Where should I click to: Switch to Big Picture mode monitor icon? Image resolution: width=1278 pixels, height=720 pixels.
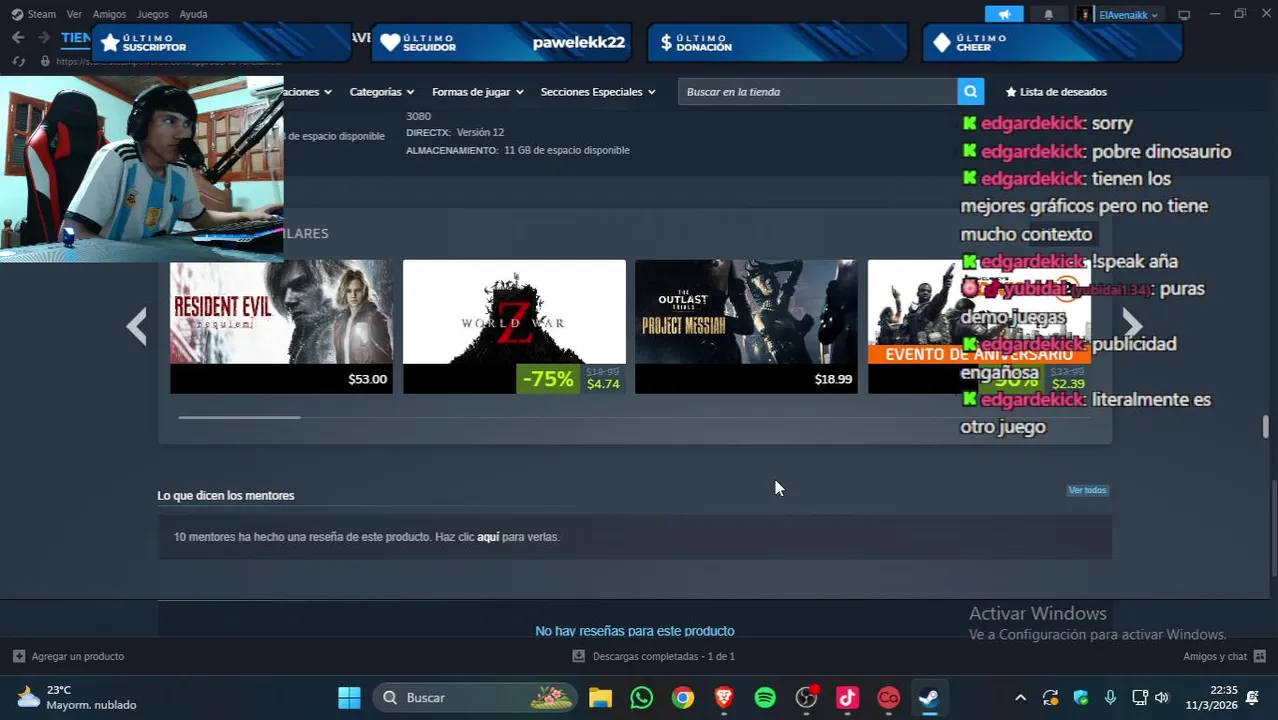(x=1184, y=14)
